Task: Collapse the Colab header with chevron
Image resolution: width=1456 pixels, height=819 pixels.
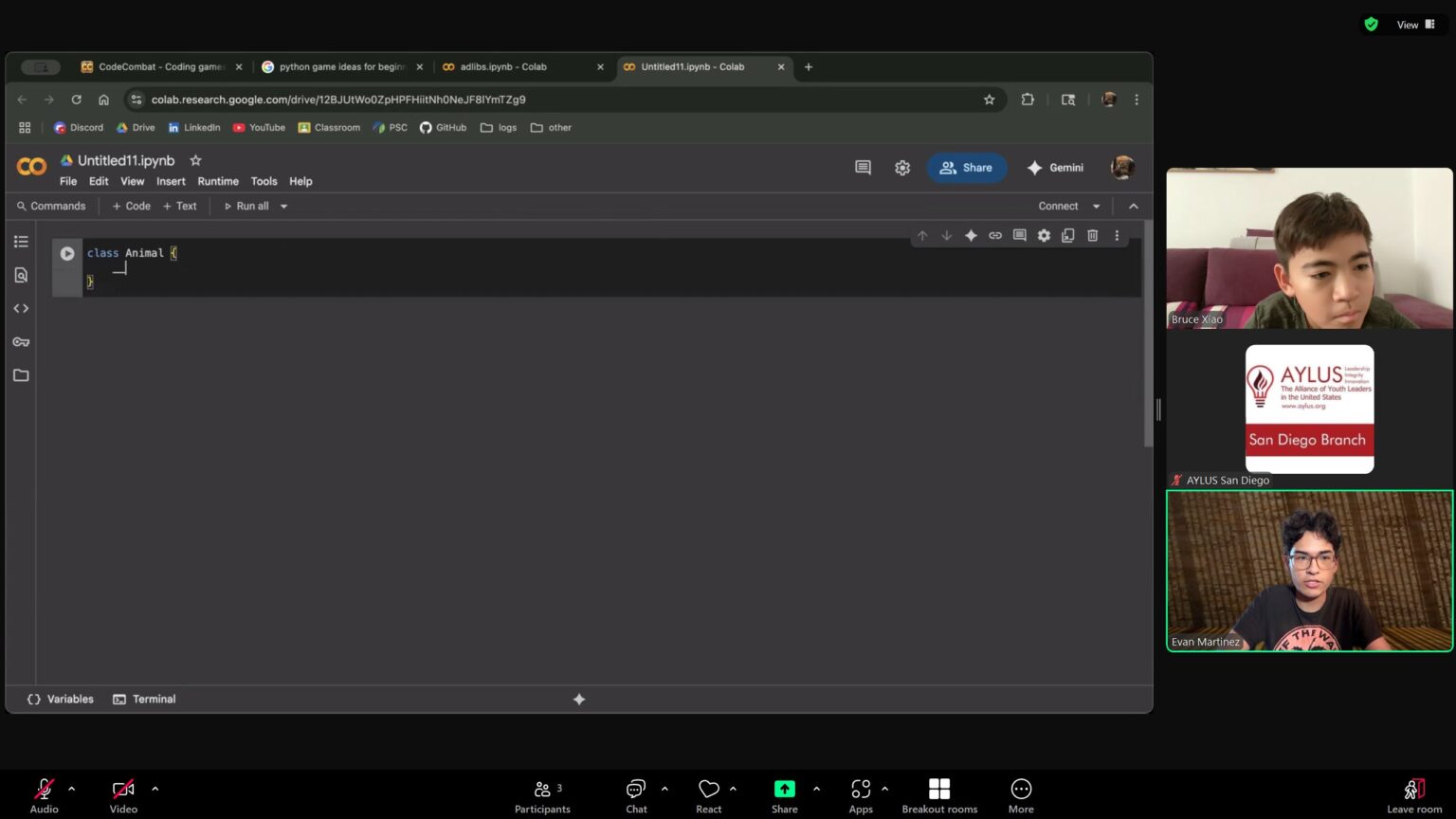Action: click(1134, 206)
